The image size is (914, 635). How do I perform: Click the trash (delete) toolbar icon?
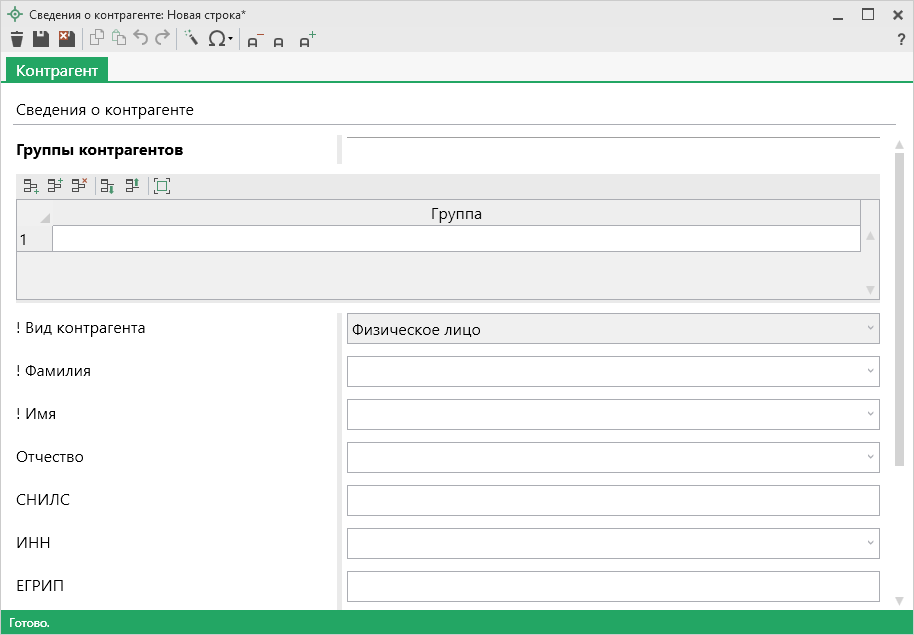17,39
